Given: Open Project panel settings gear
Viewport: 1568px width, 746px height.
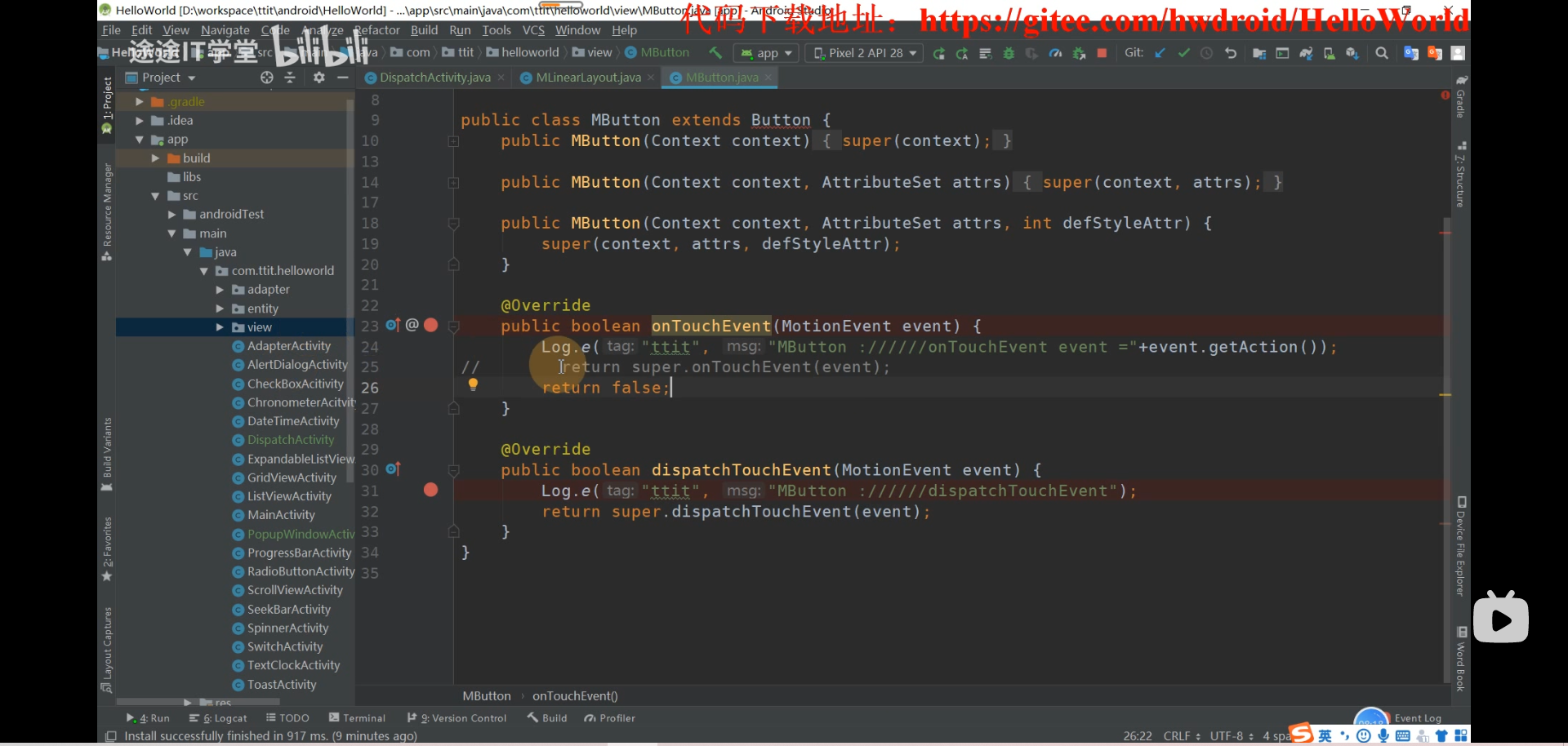Looking at the screenshot, I should click(x=319, y=78).
